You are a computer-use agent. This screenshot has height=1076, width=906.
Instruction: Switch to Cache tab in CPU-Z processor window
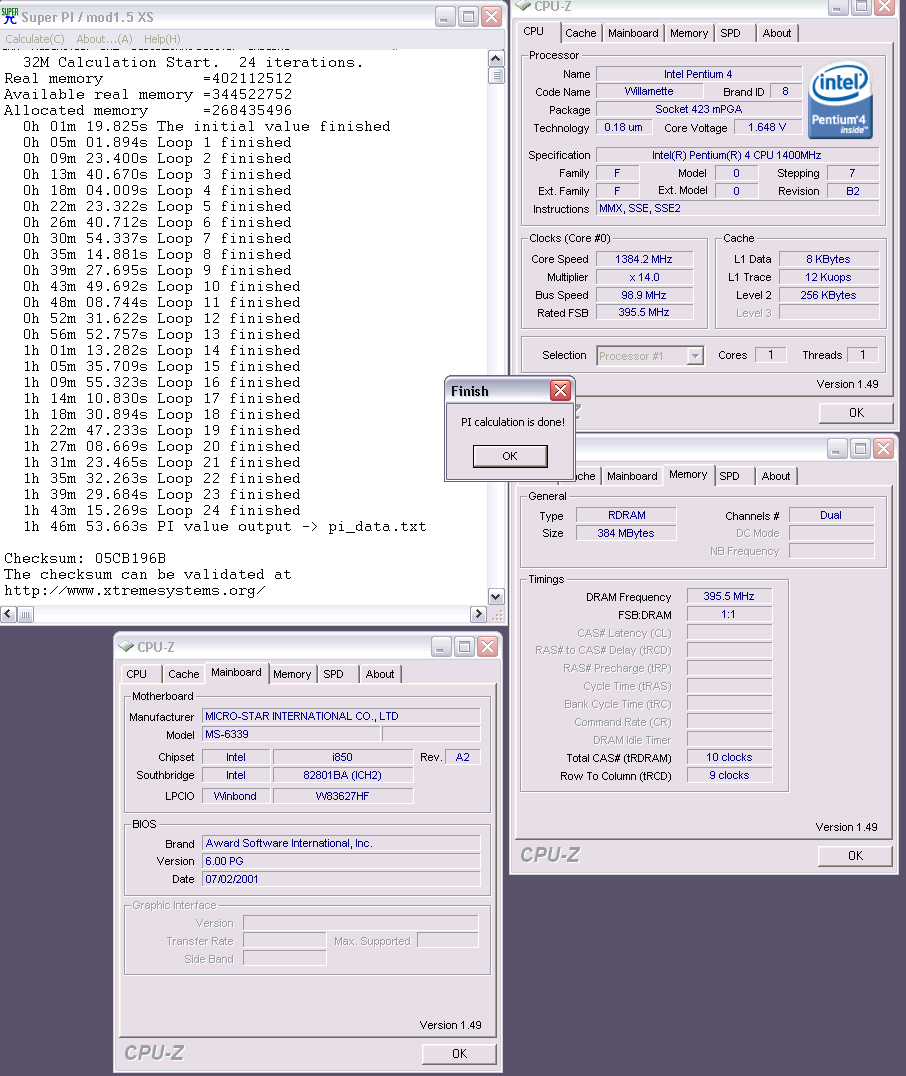pyautogui.click(x=581, y=33)
